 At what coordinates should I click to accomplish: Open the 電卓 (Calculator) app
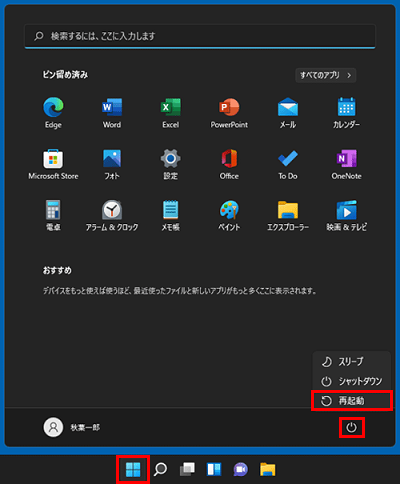[x=53, y=215]
